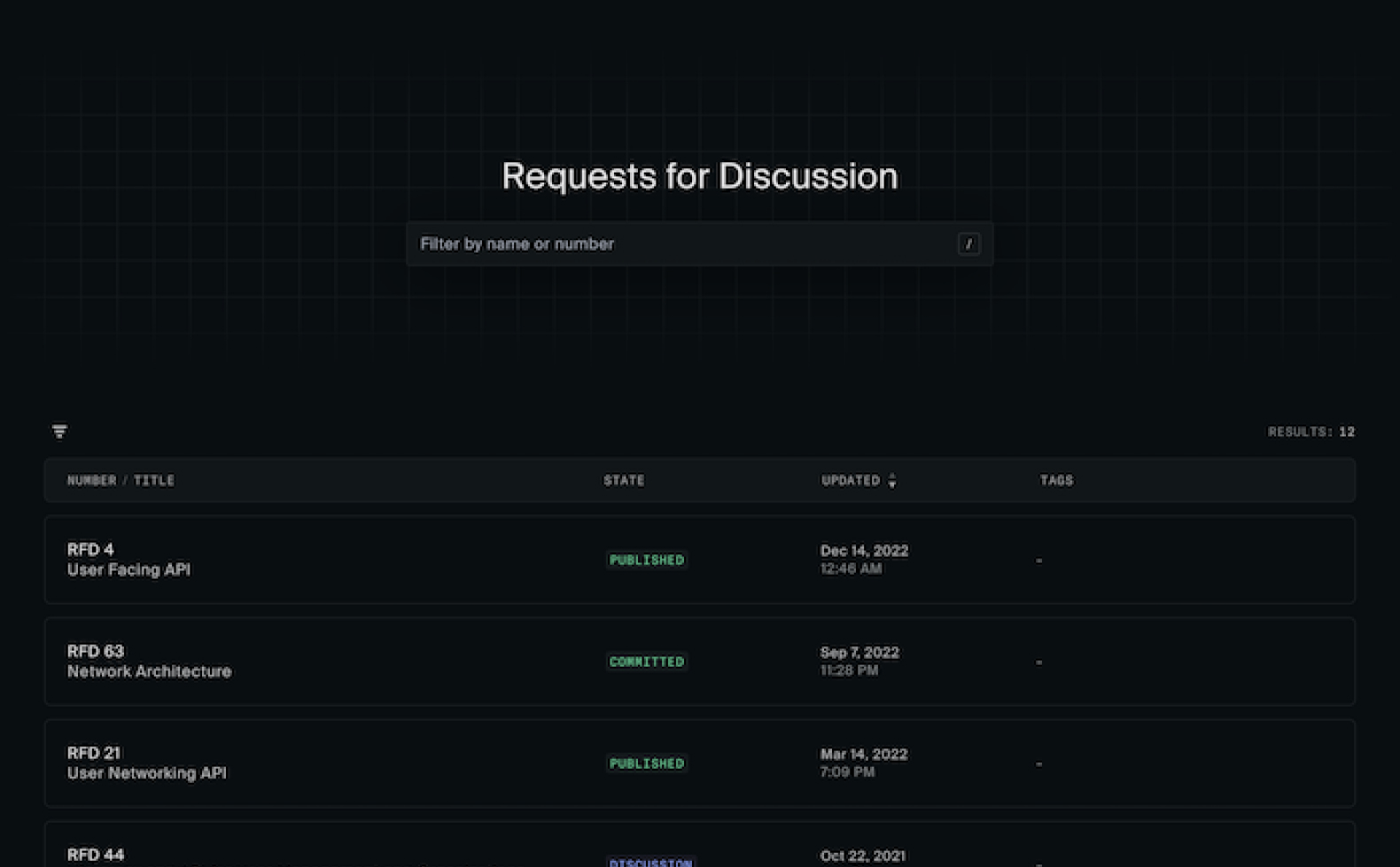The height and width of the screenshot is (867, 1400).
Task: Click the slash shortcut badge in search field
Action: (x=968, y=244)
